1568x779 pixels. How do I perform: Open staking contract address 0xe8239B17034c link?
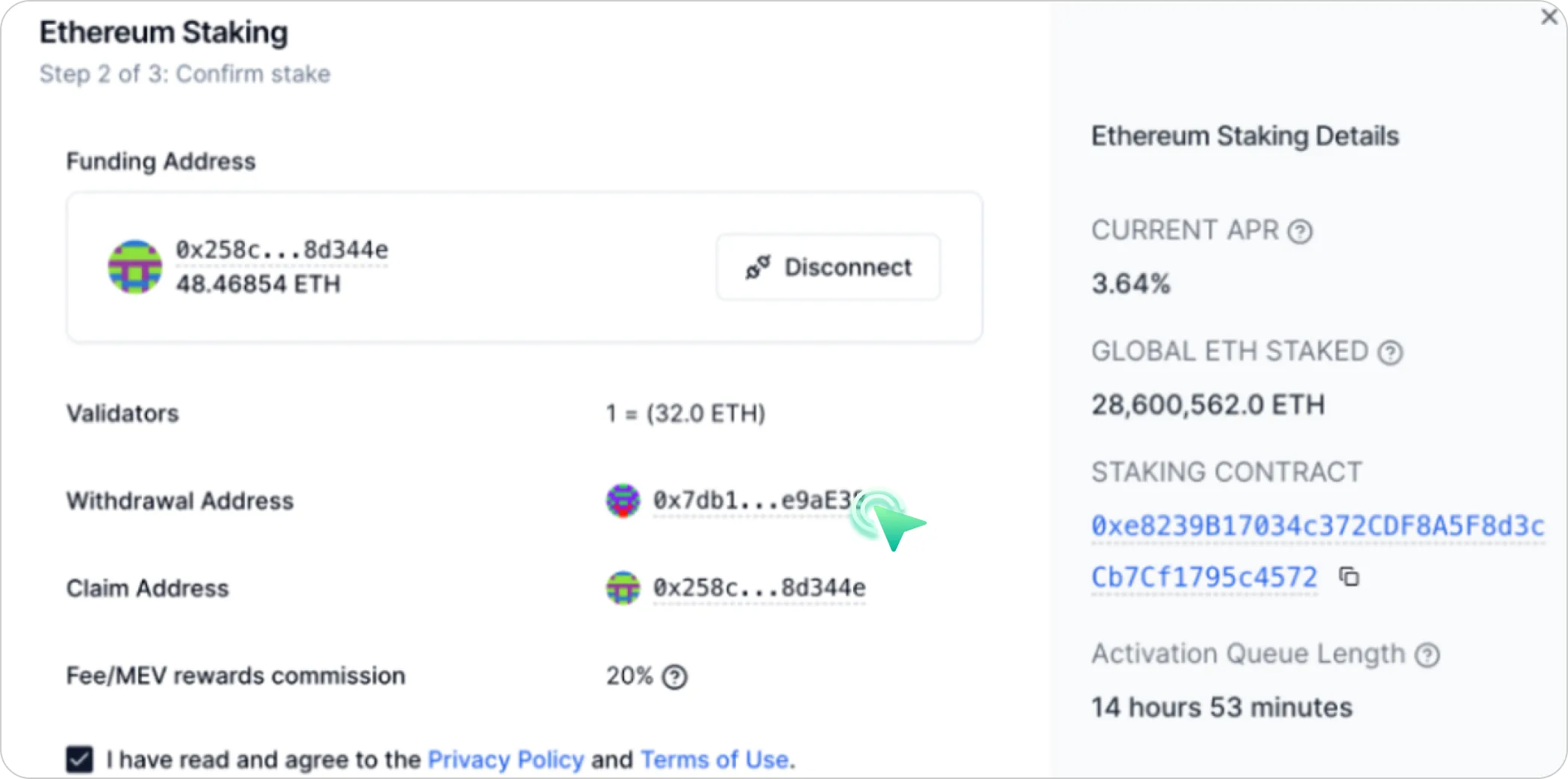(1317, 526)
